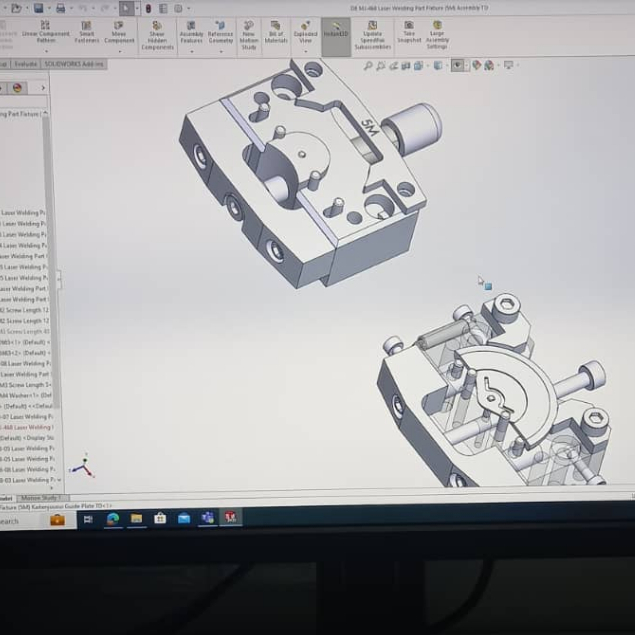Open Microsoft Edge from the taskbar
The image size is (635, 635).
112,518
